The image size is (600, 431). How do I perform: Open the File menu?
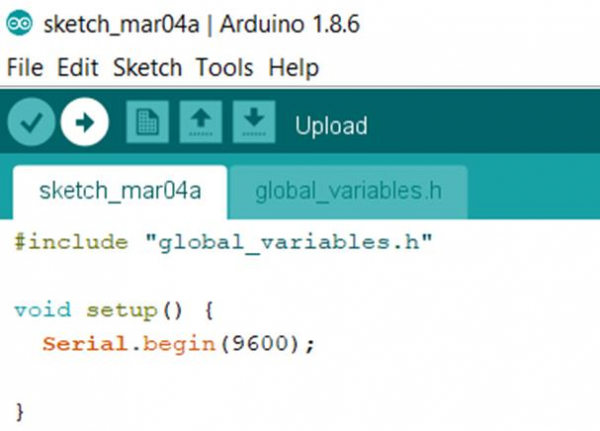click(25, 68)
